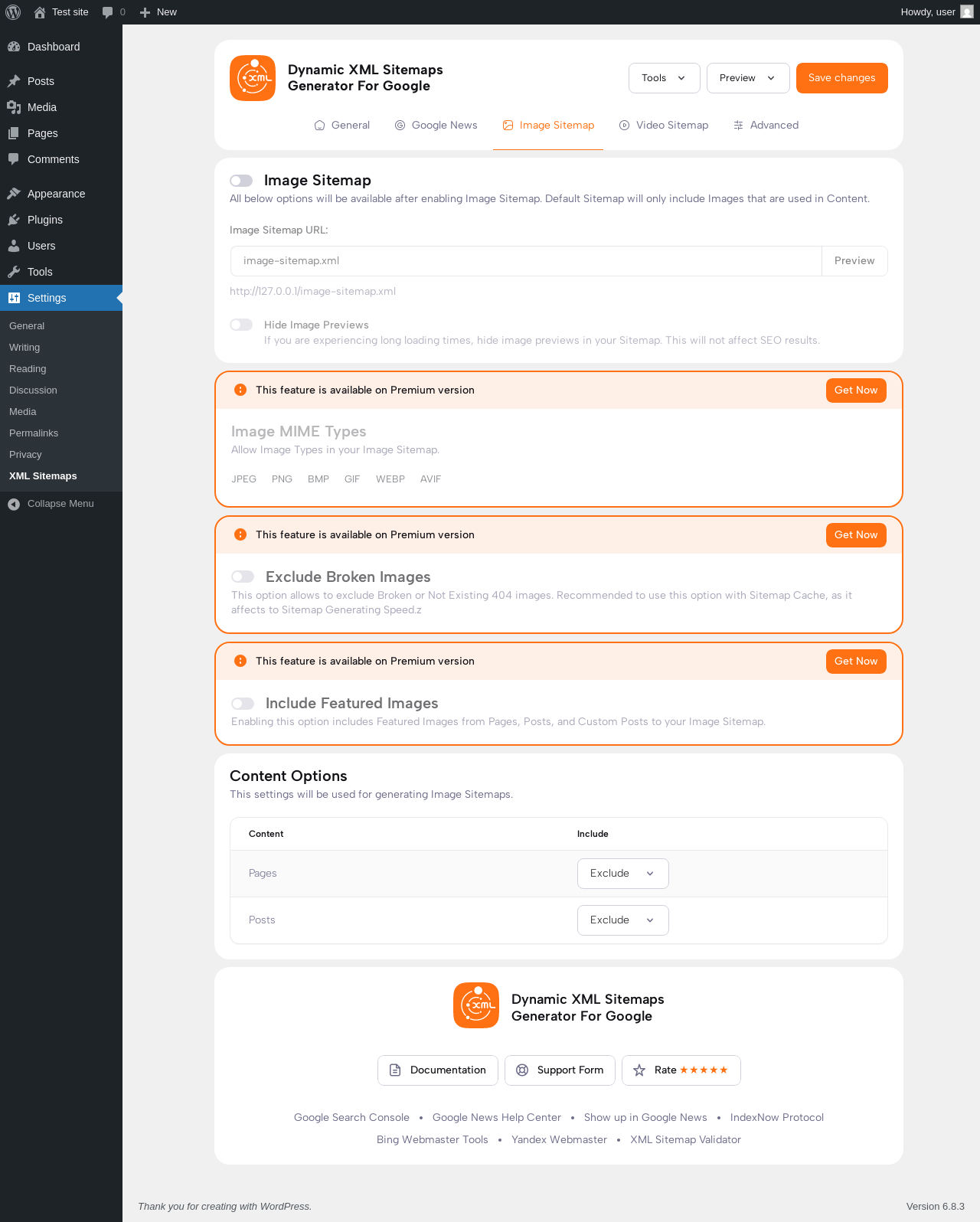Click the Appearance brush icon in sidebar
The width and height of the screenshot is (980, 1222).
[14, 194]
